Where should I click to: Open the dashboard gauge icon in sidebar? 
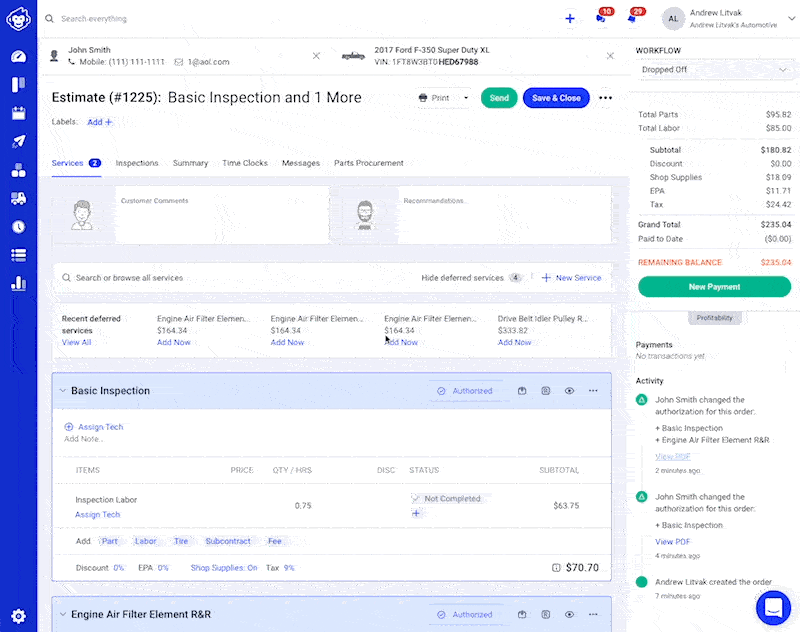(x=18, y=56)
